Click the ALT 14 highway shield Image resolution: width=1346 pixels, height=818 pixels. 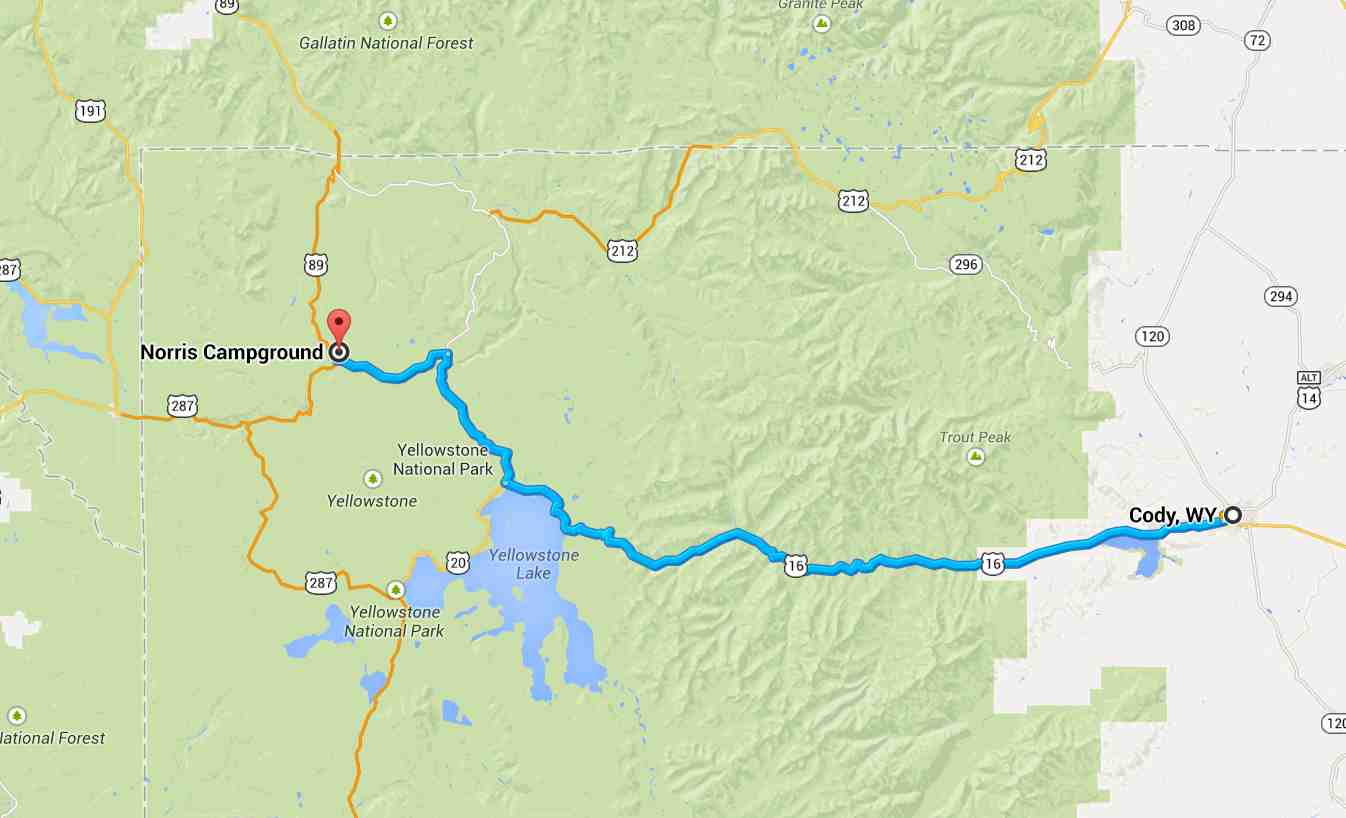[1308, 388]
